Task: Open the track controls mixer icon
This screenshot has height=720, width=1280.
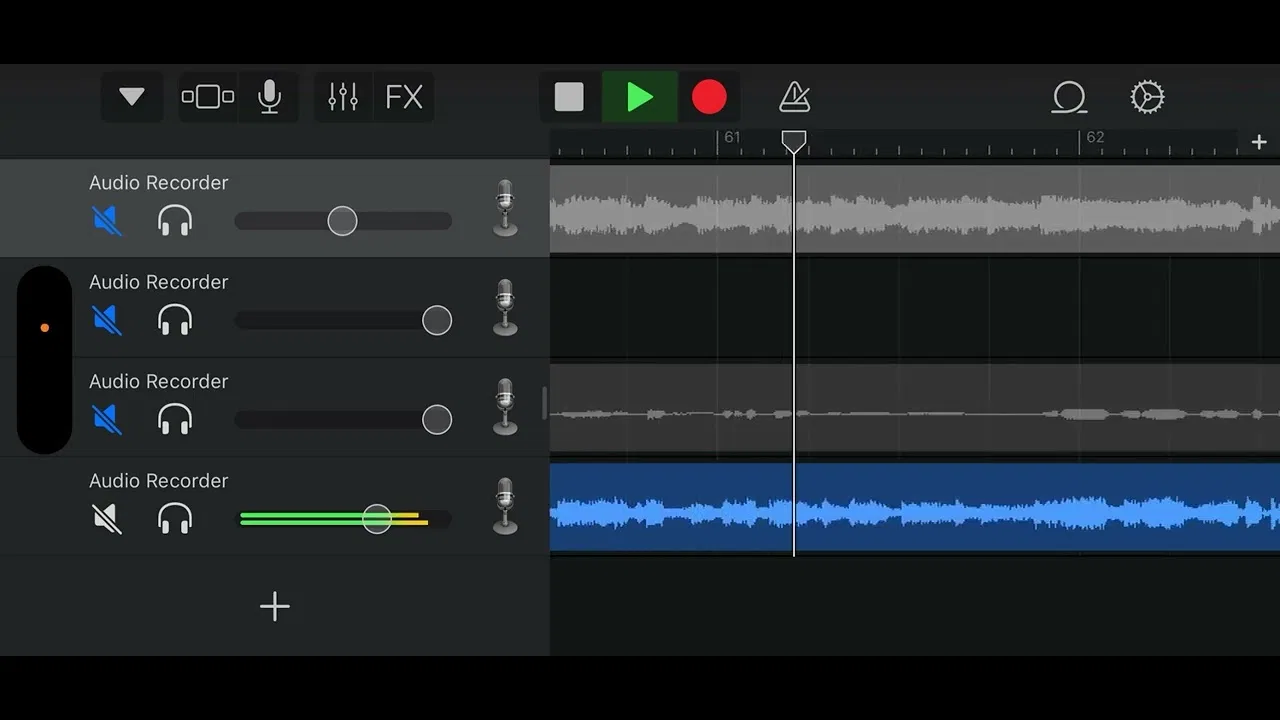Action: coord(343,97)
